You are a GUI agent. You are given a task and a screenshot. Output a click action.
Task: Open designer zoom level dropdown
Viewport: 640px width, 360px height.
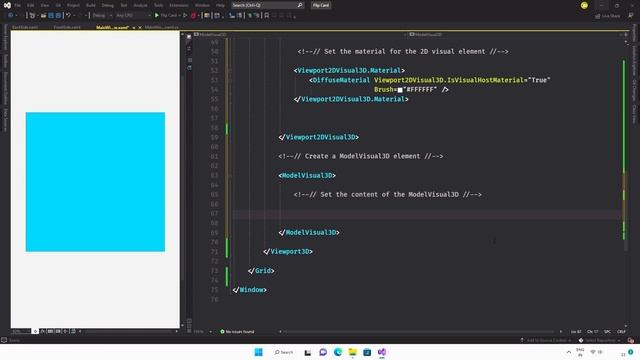[x=21, y=331]
